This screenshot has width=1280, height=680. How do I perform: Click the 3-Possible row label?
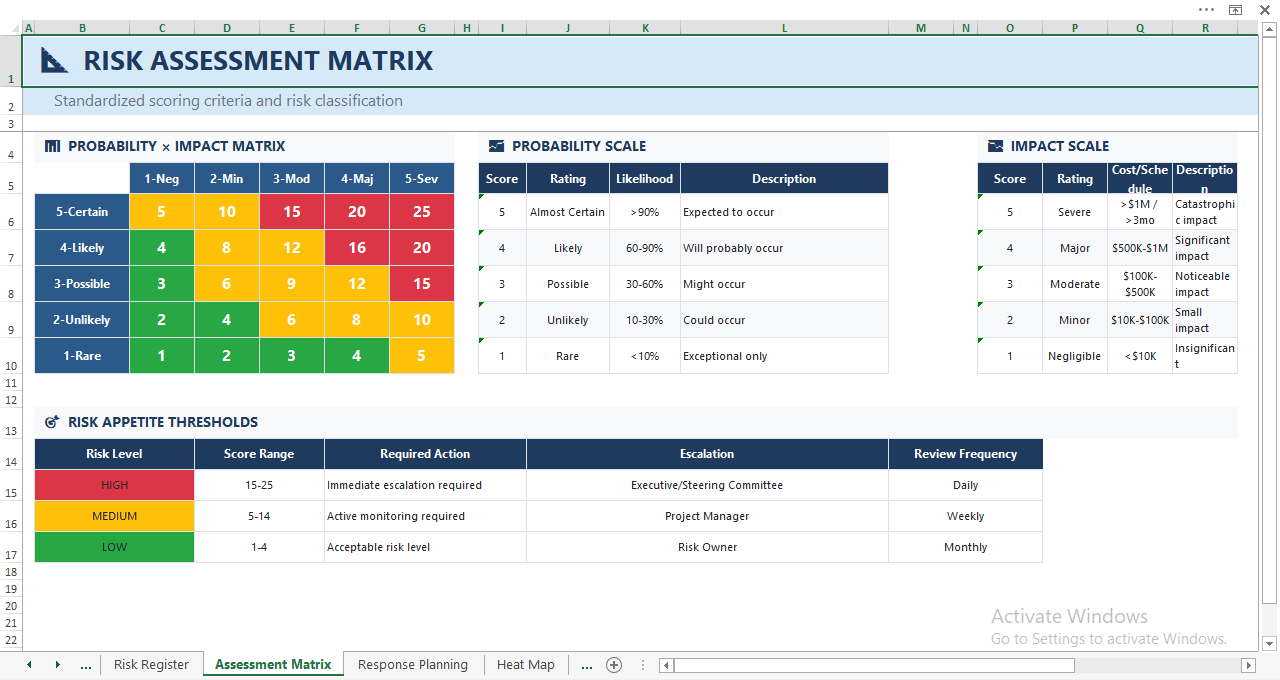(x=82, y=284)
